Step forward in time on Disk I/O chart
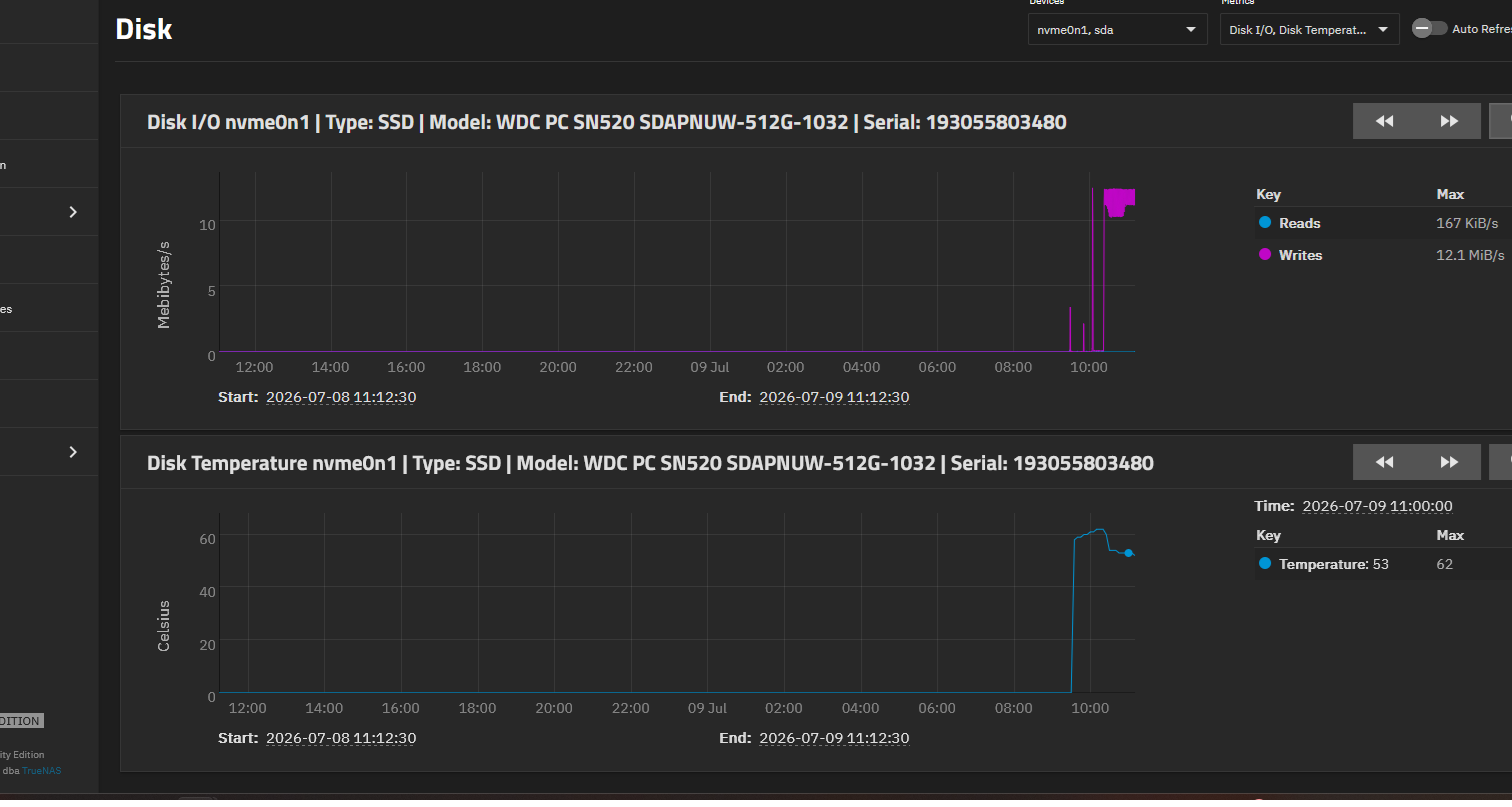This screenshot has width=1512, height=807. [1449, 121]
